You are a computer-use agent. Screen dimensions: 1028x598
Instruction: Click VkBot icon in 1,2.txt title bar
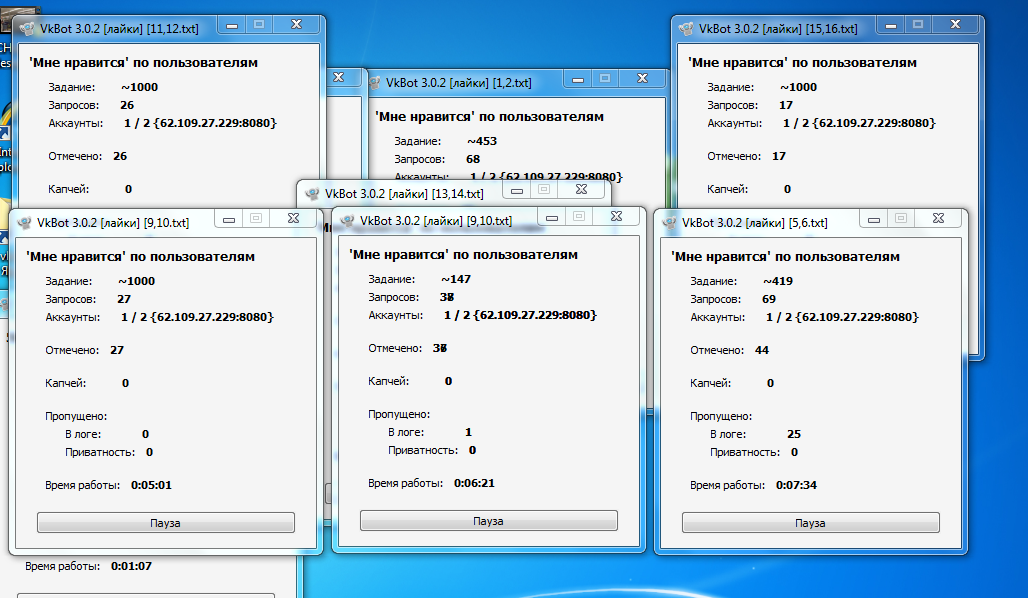coord(374,83)
